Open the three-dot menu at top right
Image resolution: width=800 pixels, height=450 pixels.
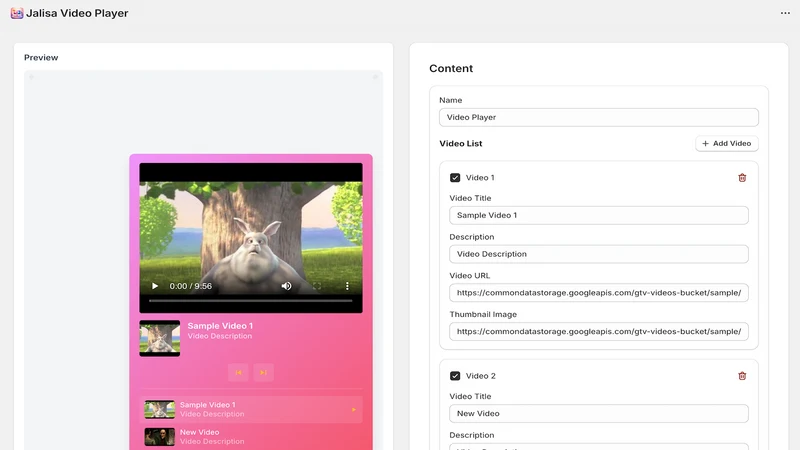(x=785, y=13)
